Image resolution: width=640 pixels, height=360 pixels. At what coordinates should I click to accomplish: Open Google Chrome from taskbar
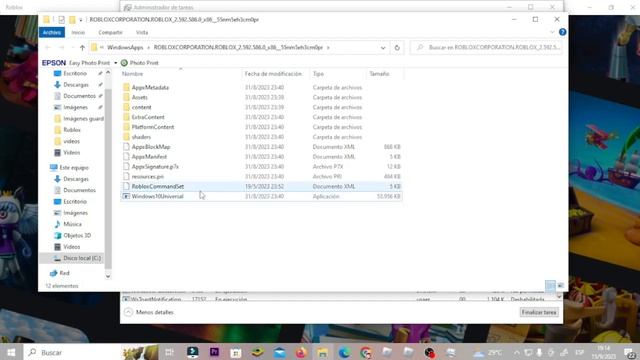click(366, 352)
